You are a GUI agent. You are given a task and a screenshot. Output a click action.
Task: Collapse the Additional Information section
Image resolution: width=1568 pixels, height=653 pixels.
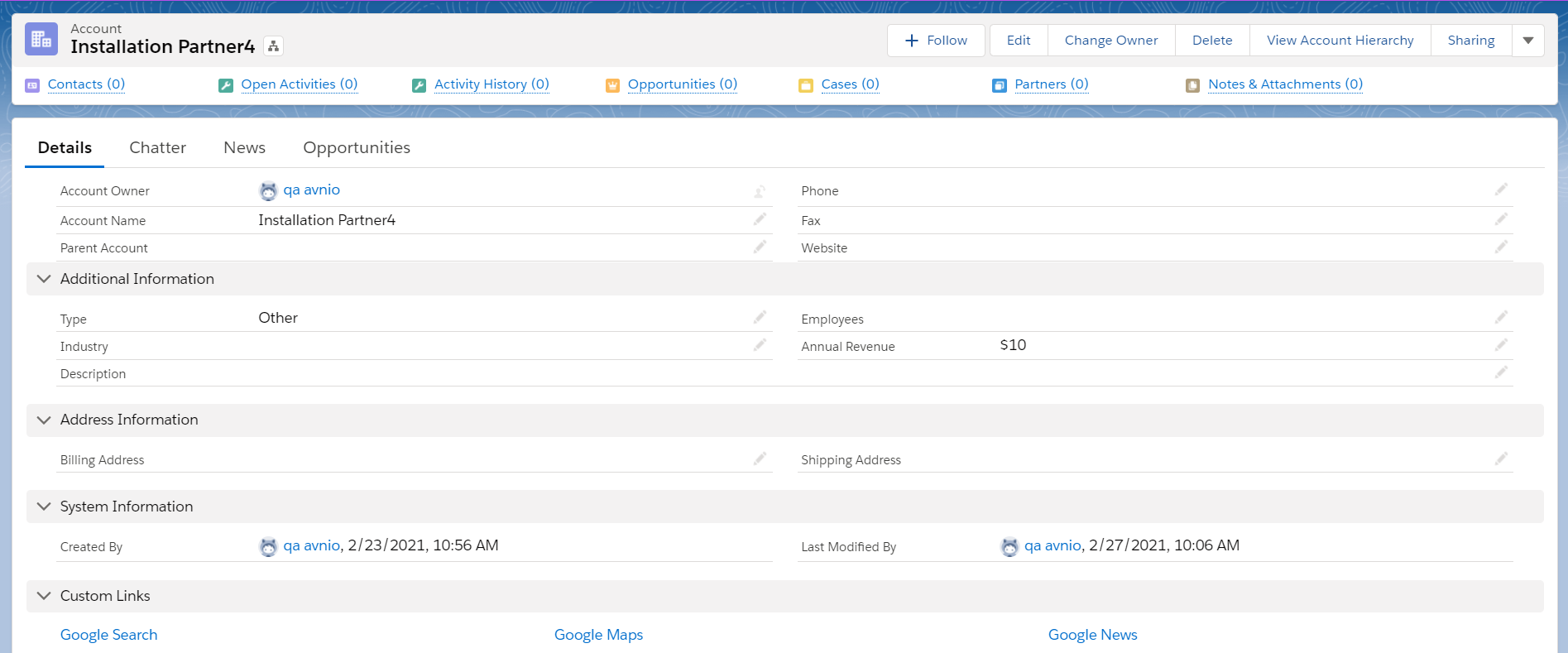pyautogui.click(x=44, y=279)
